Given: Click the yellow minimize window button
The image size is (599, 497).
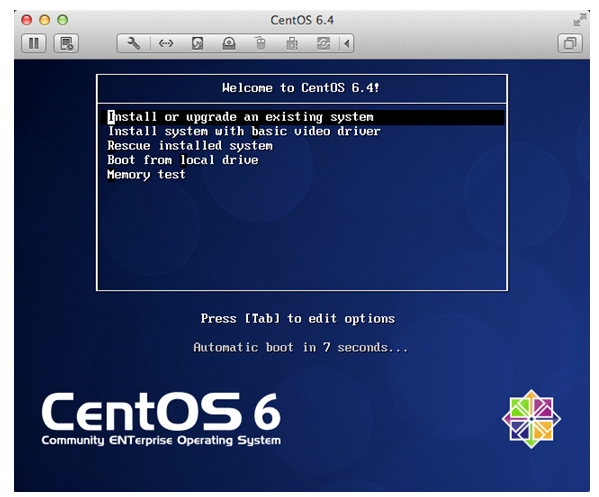Looking at the screenshot, I should (x=45, y=20).
